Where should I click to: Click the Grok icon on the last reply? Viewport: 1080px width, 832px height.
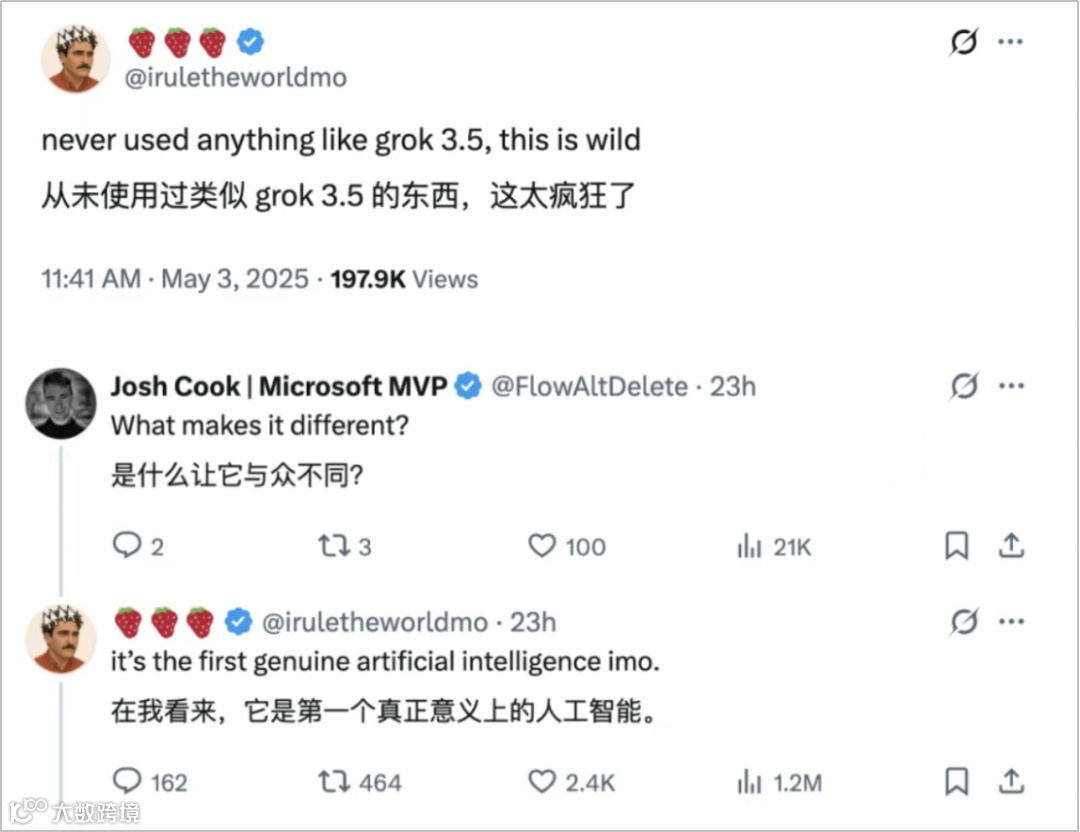tap(963, 622)
